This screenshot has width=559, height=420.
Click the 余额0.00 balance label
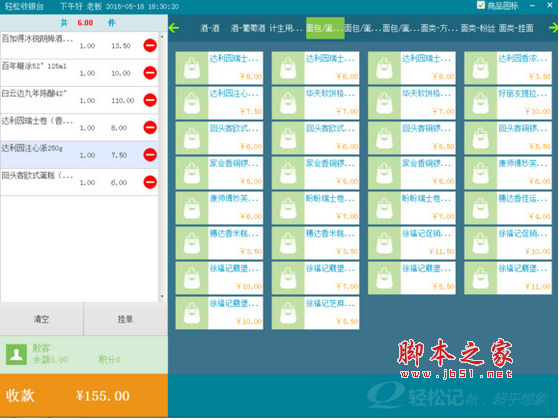pos(50,359)
